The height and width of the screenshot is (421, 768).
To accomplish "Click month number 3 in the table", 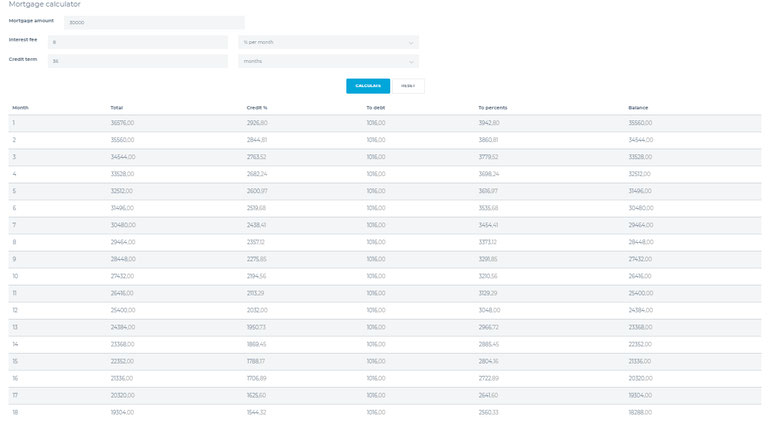I will click(x=14, y=157).
